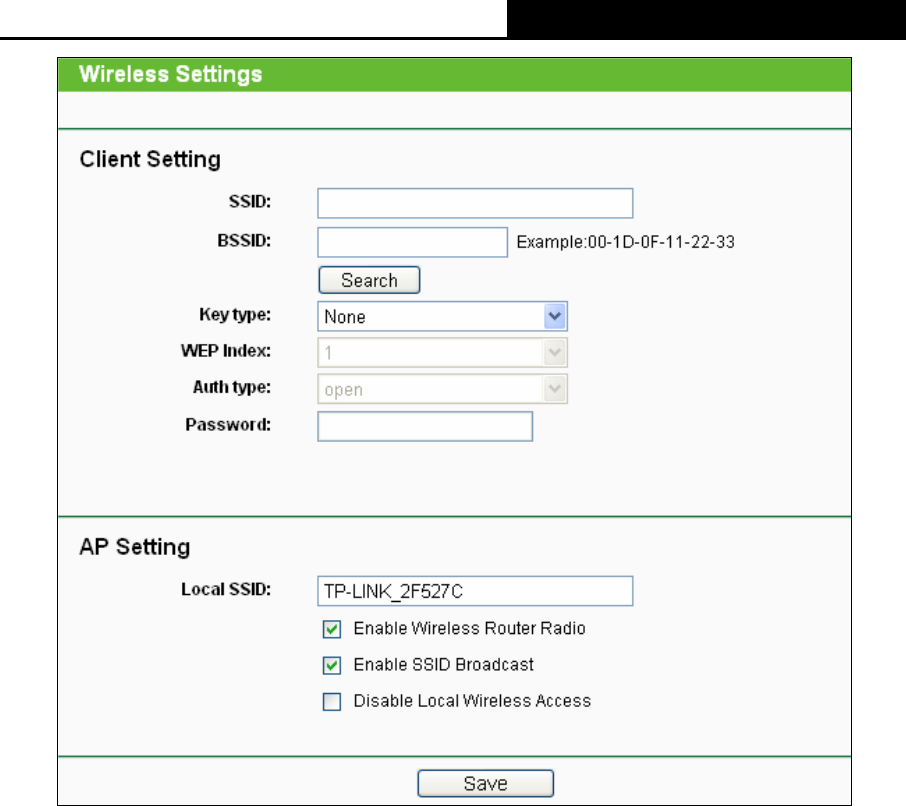Click the WEP Index label
This screenshot has width=906, height=806.
pyautogui.click(x=225, y=351)
